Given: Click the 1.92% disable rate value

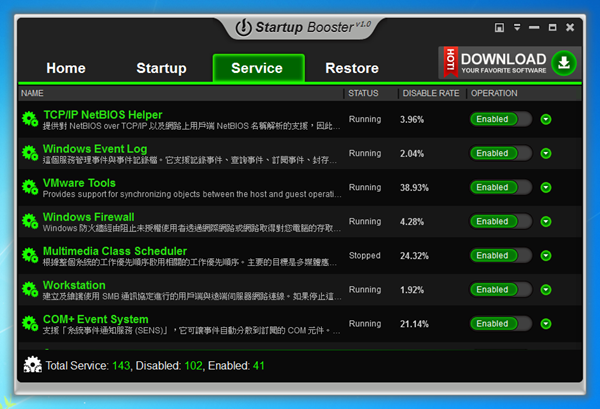Looking at the screenshot, I should (x=412, y=290).
